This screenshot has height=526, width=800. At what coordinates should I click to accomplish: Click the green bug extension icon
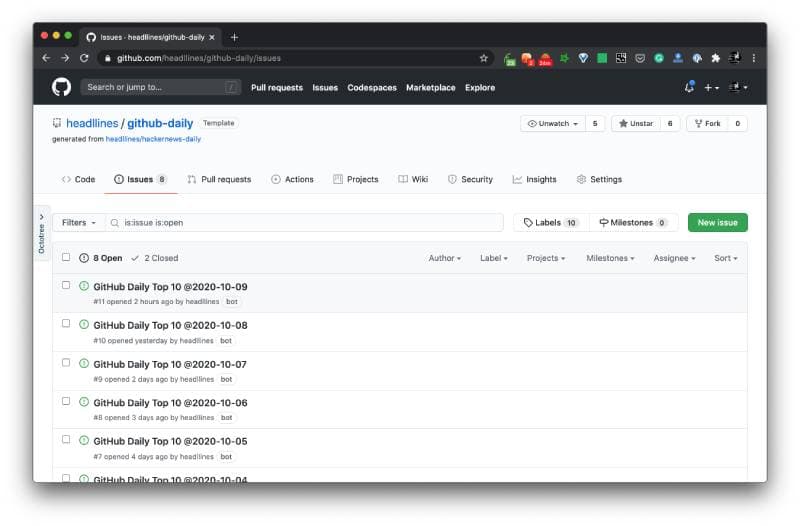click(x=564, y=58)
